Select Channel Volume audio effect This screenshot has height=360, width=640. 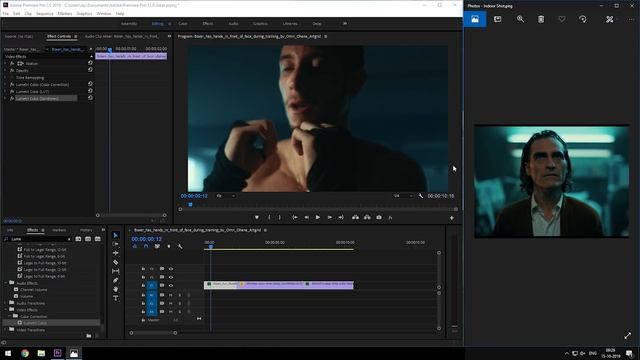click(x=33, y=289)
